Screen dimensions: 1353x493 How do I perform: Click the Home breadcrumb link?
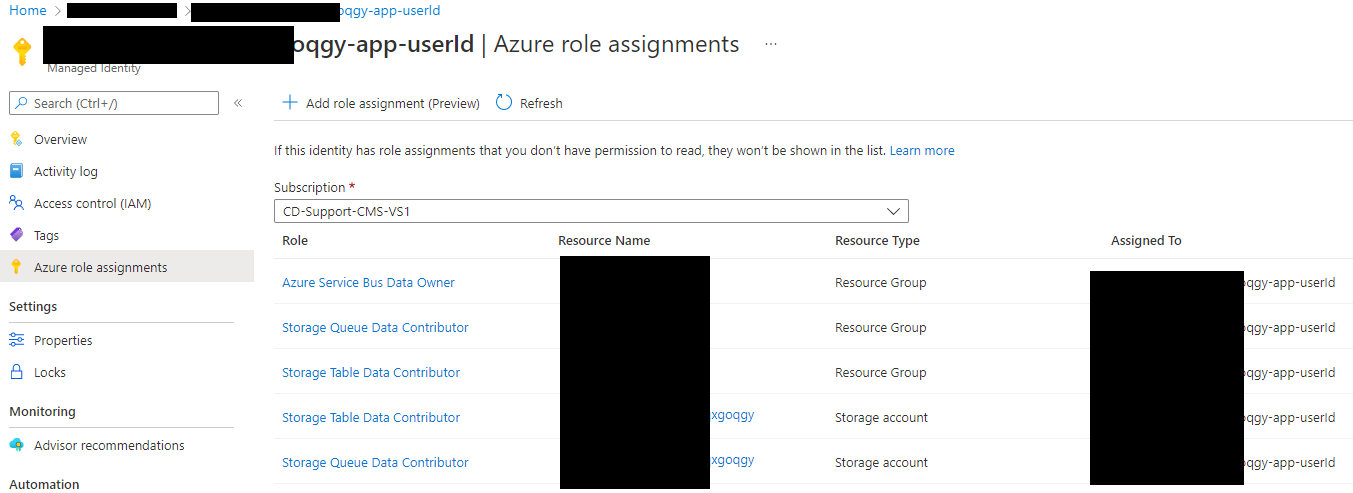[x=28, y=10]
